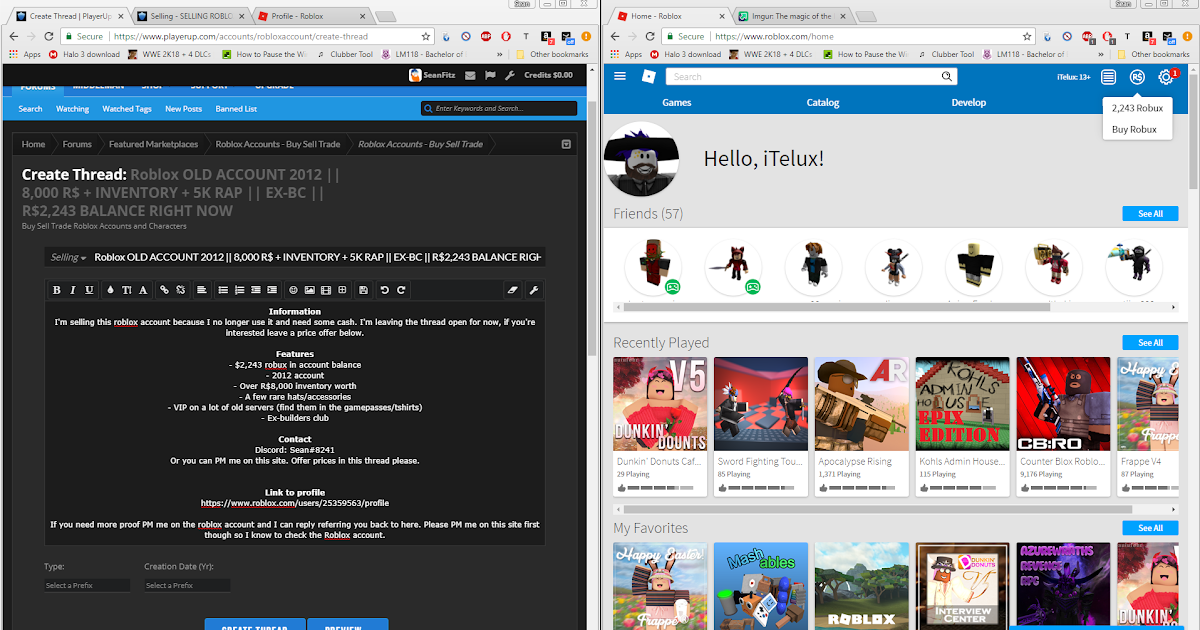Open Apocalypse Rising game thumbnail

point(861,404)
